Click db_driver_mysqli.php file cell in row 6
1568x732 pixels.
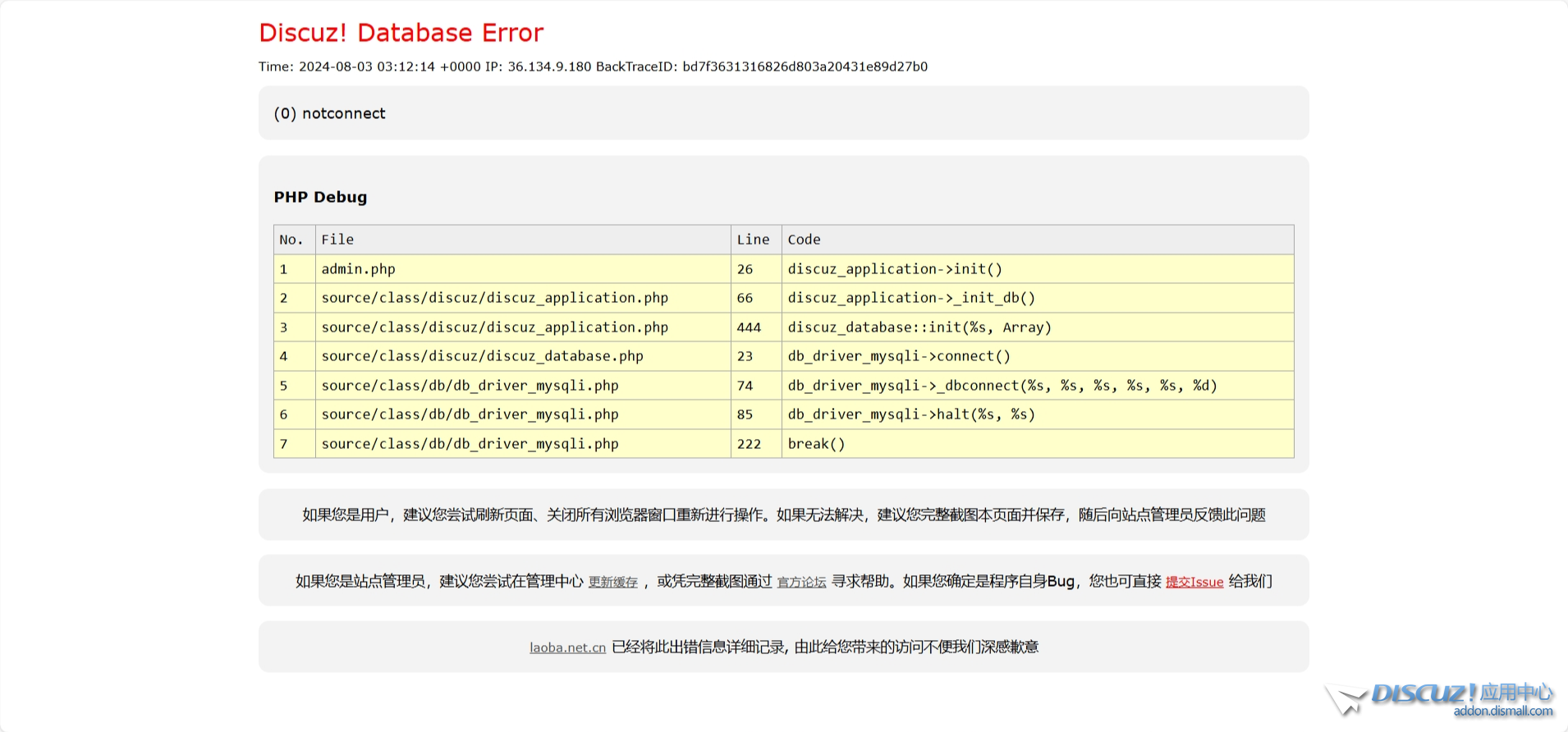tap(523, 414)
